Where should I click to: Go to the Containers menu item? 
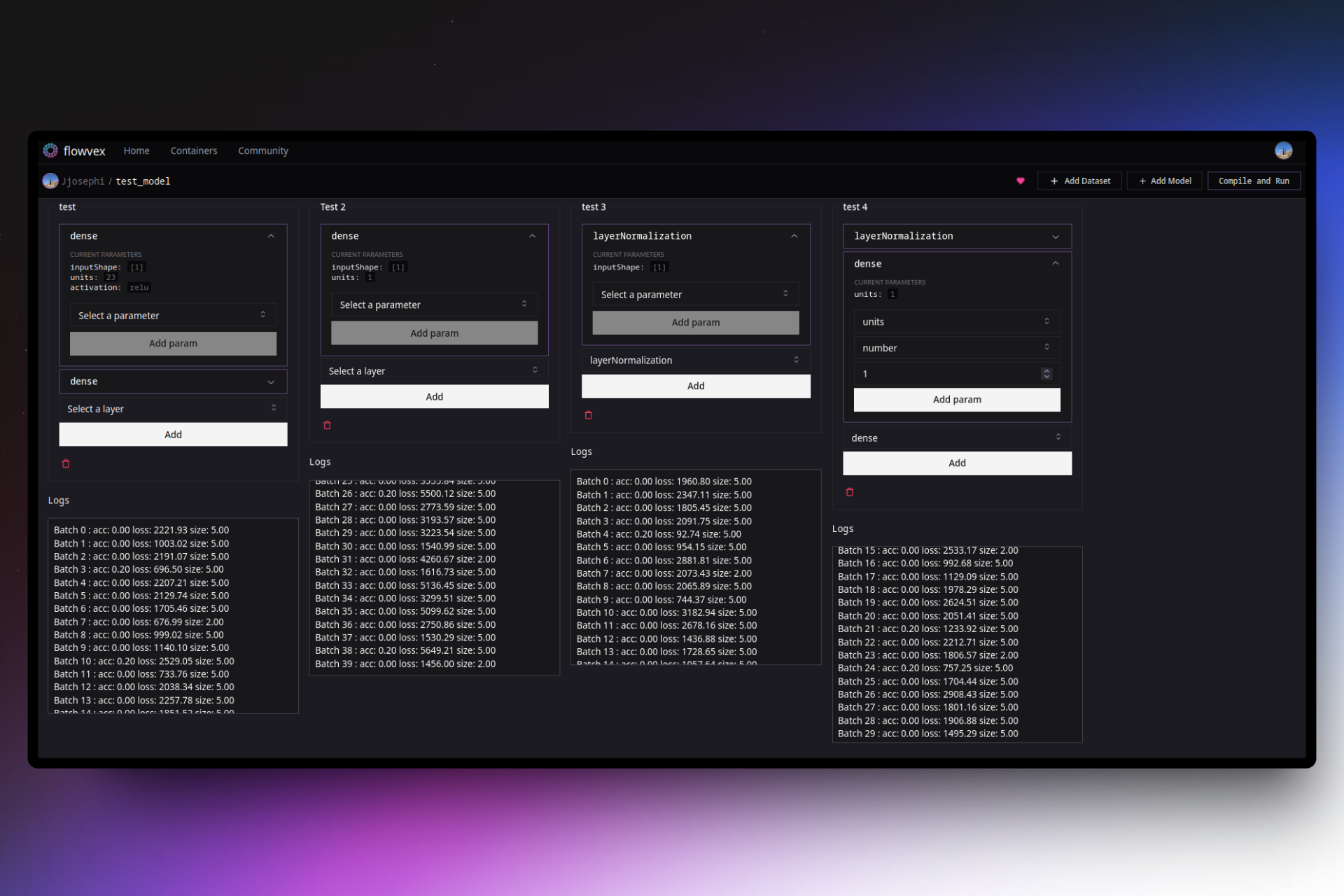pyautogui.click(x=194, y=150)
